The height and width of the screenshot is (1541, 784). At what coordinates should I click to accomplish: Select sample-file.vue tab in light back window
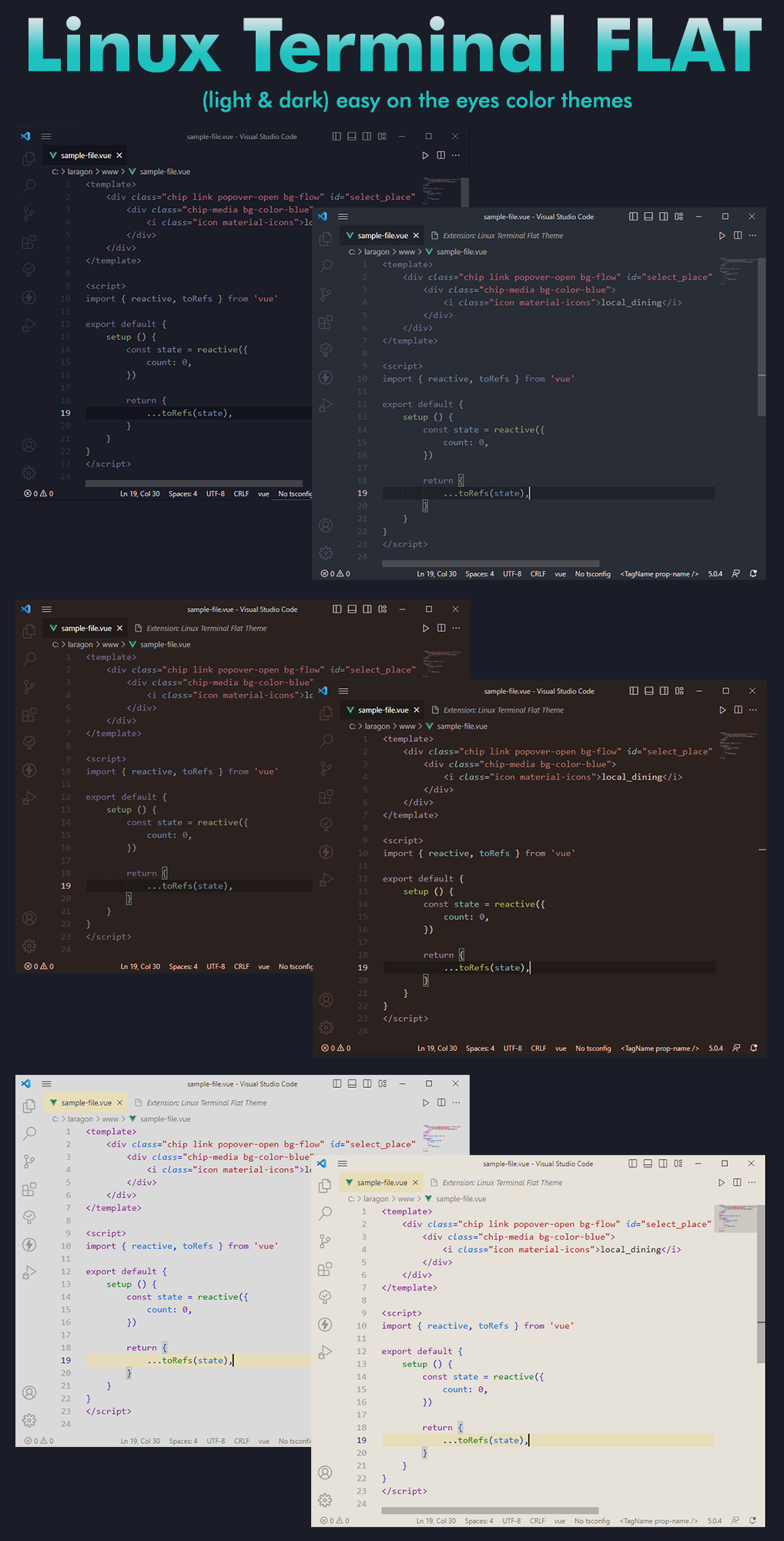(x=85, y=1103)
